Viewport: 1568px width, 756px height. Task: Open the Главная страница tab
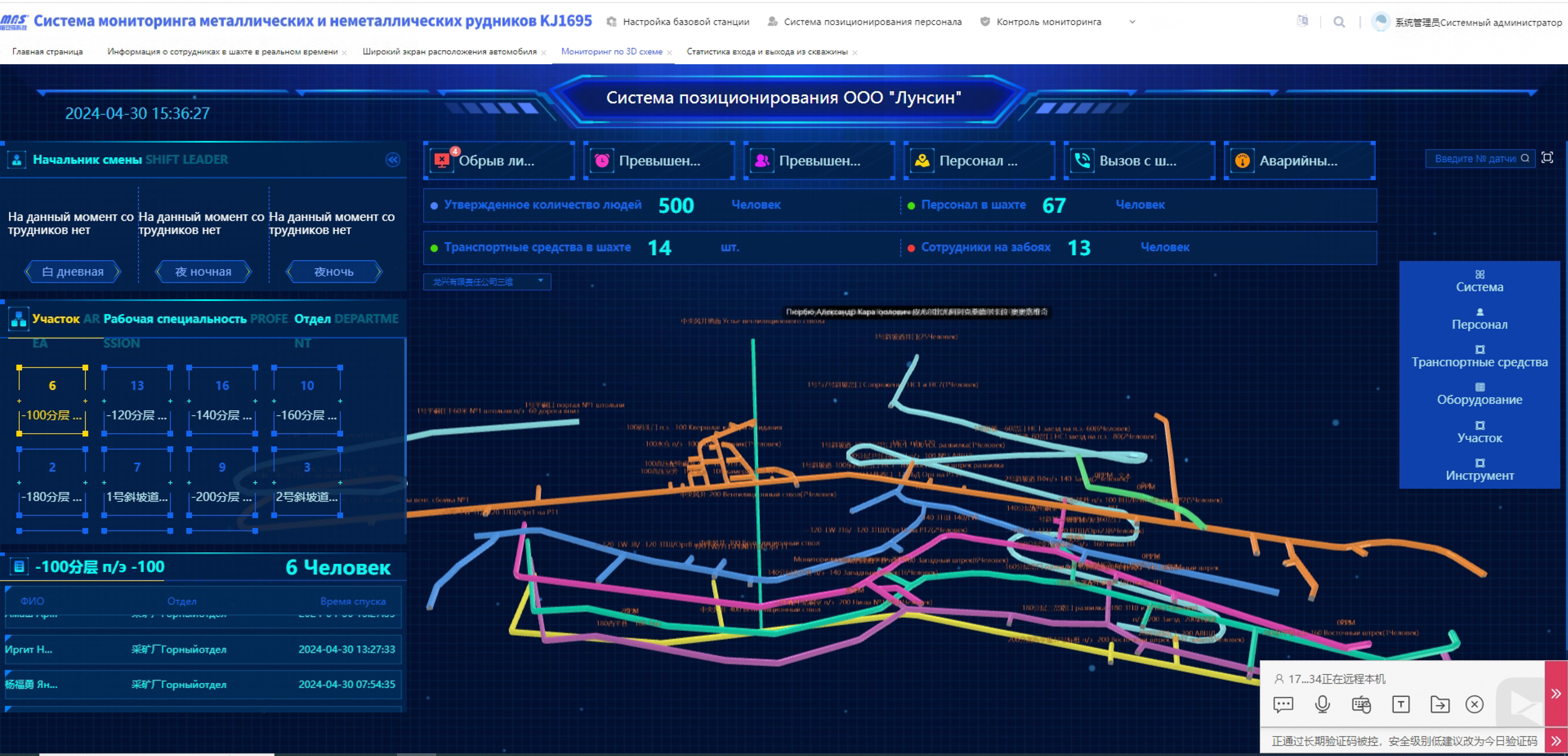pyautogui.click(x=47, y=52)
